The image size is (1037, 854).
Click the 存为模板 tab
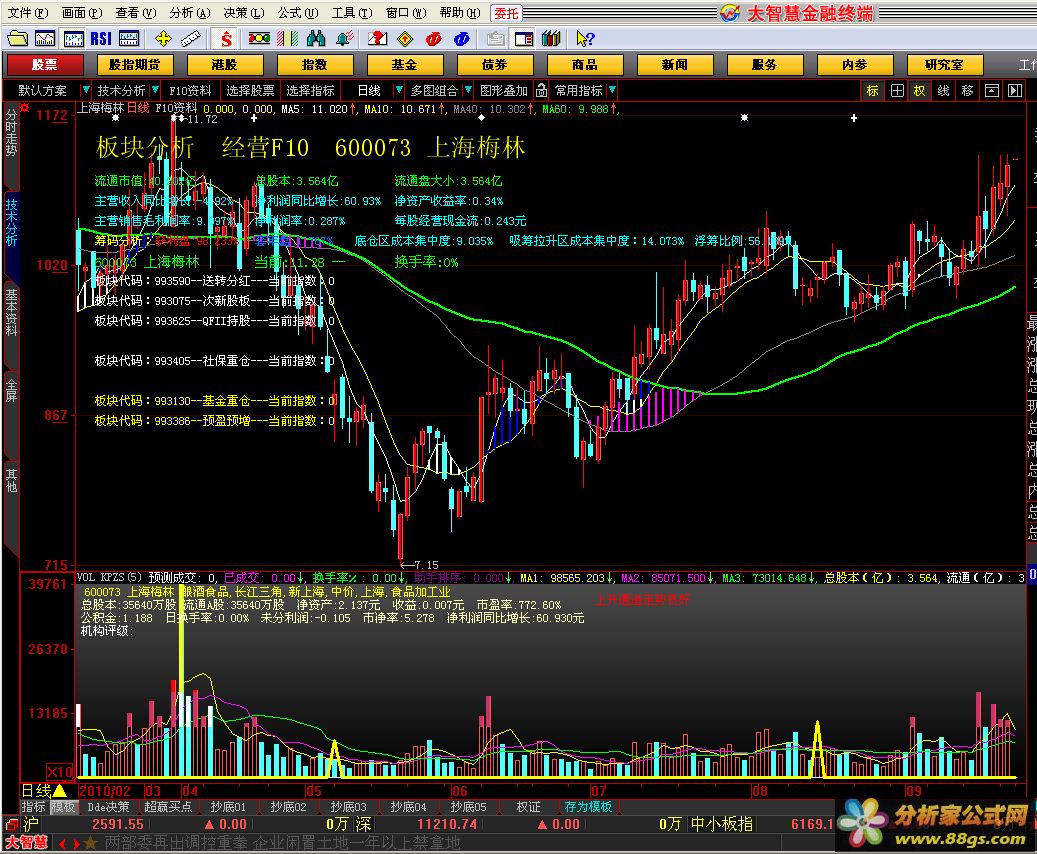click(588, 806)
